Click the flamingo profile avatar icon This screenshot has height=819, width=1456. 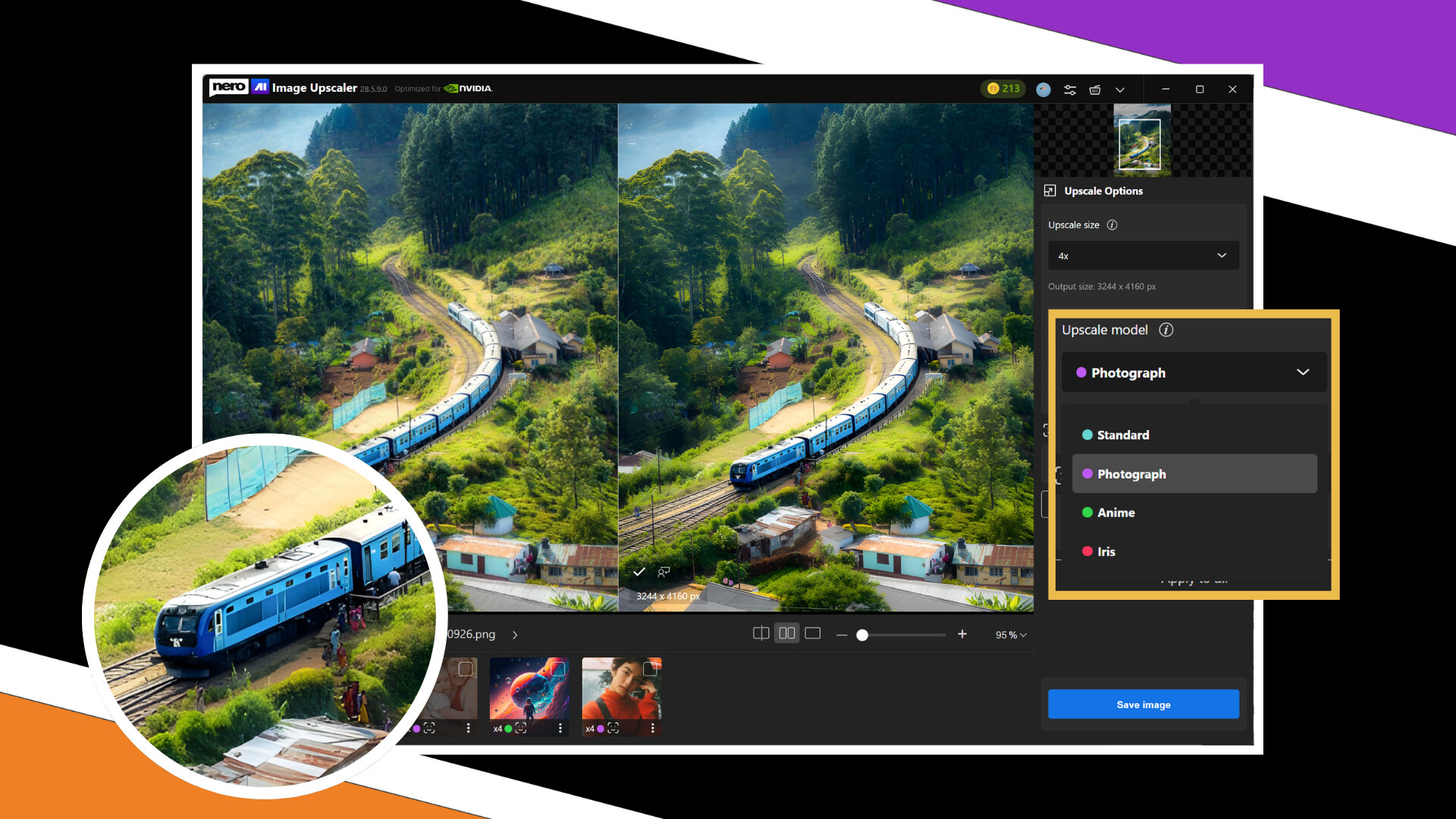[1043, 89]
